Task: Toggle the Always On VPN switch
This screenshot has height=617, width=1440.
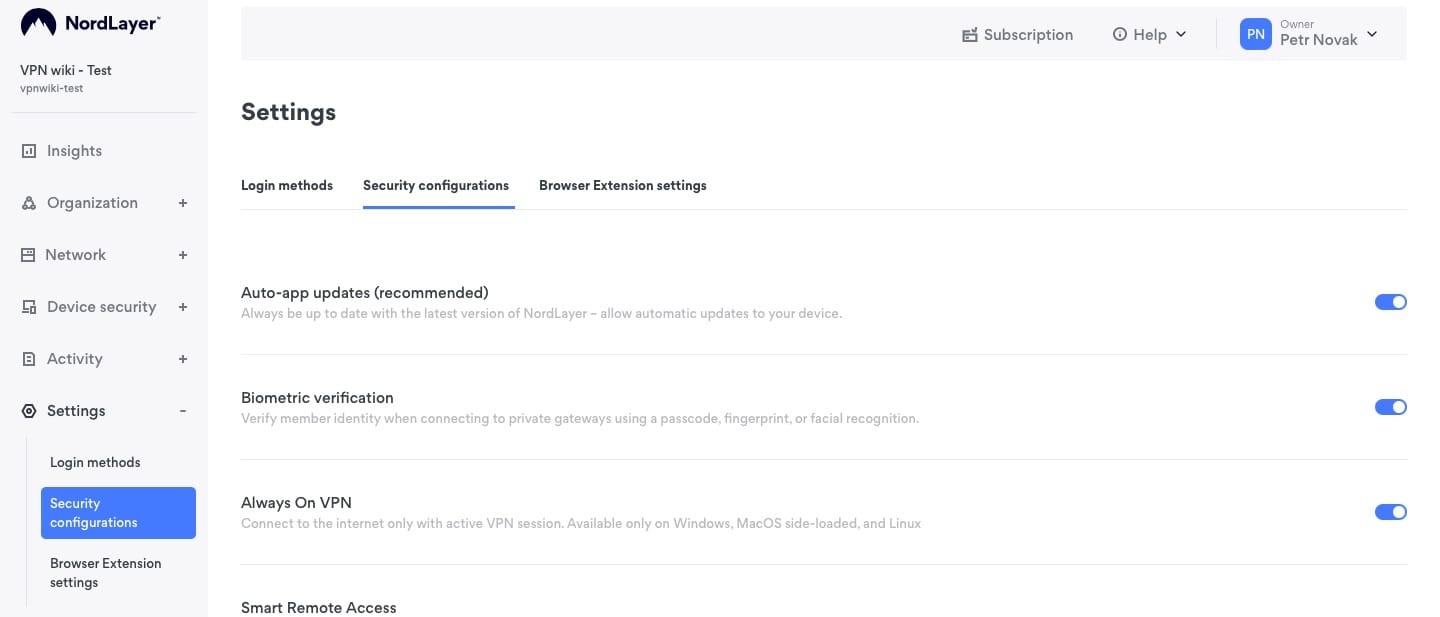Action: [1391, 512]
